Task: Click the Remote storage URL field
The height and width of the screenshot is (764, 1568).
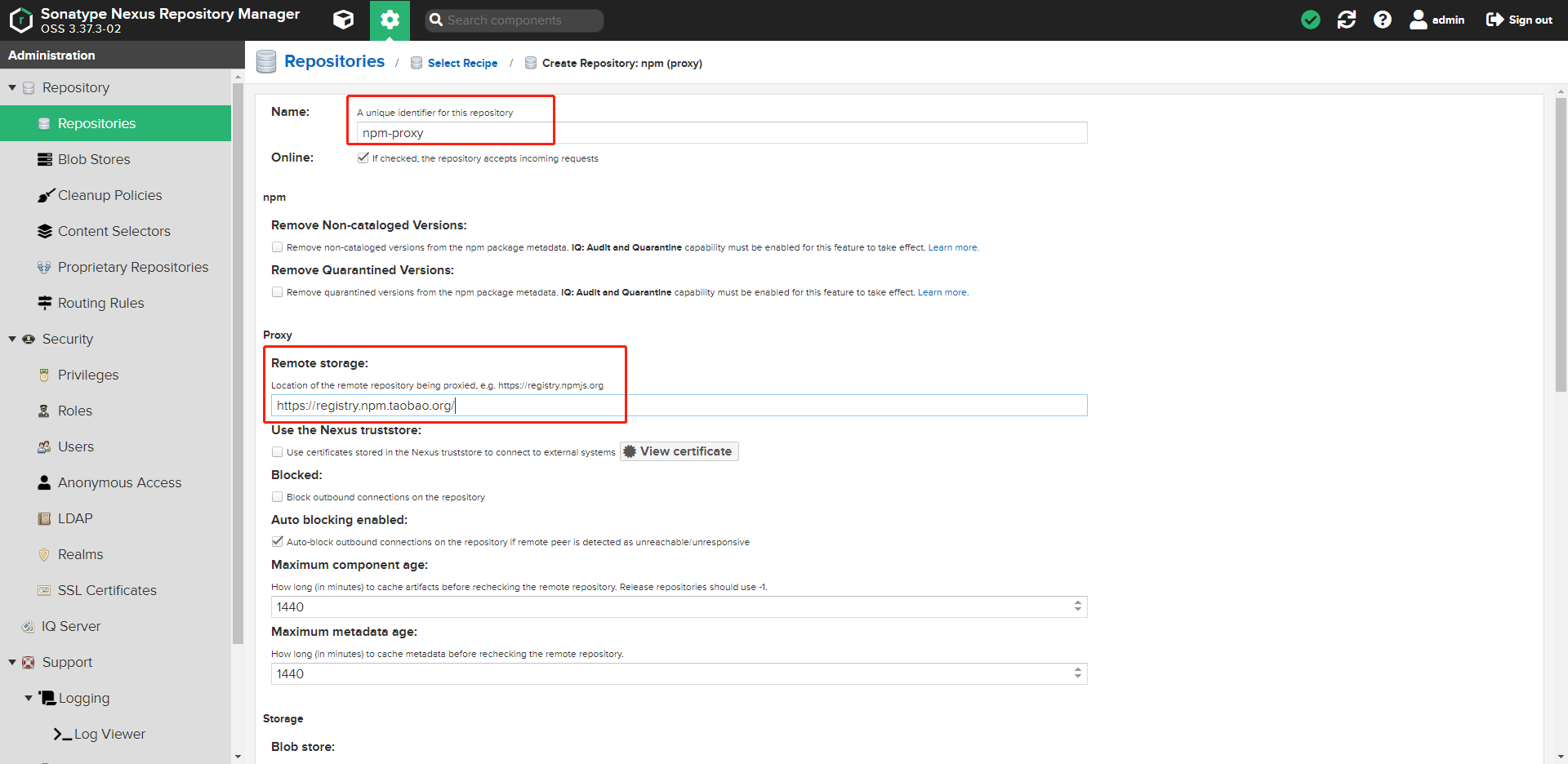Action: pos(679,406)
